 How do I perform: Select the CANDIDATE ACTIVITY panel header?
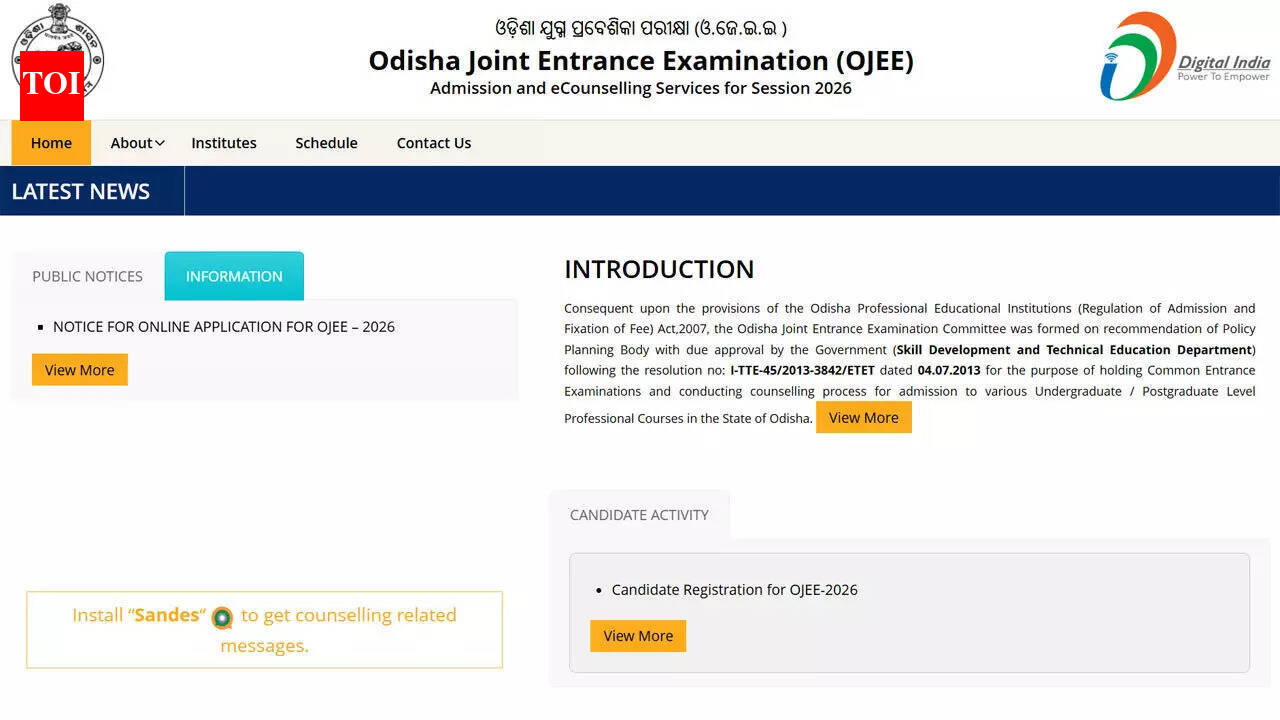(639, 514)
